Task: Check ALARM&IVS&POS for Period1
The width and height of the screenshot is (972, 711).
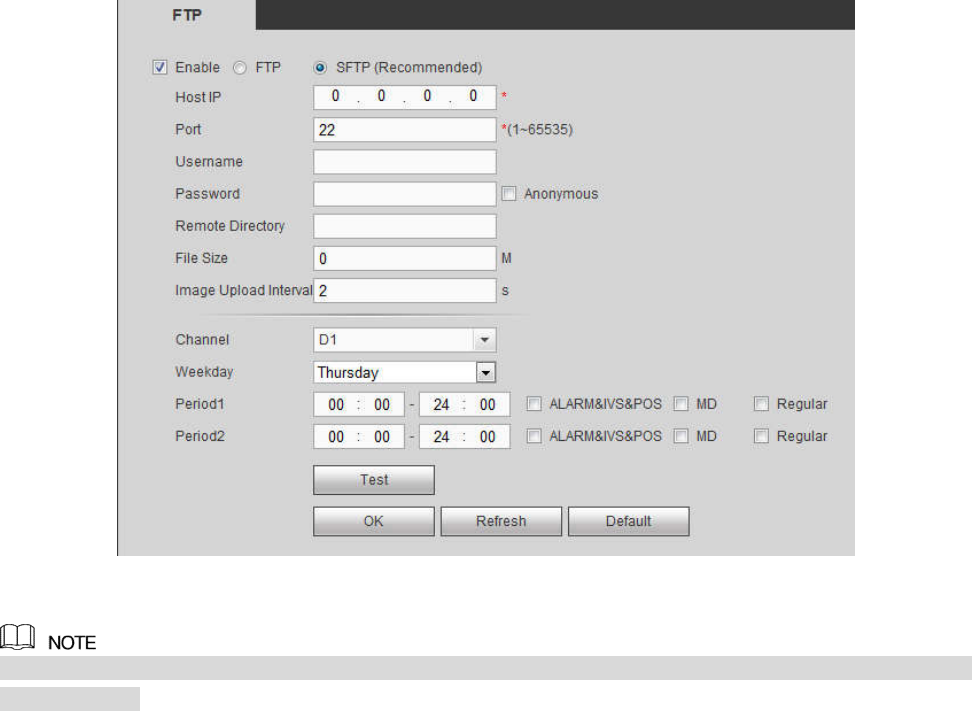Action: (x=534, y=404)
